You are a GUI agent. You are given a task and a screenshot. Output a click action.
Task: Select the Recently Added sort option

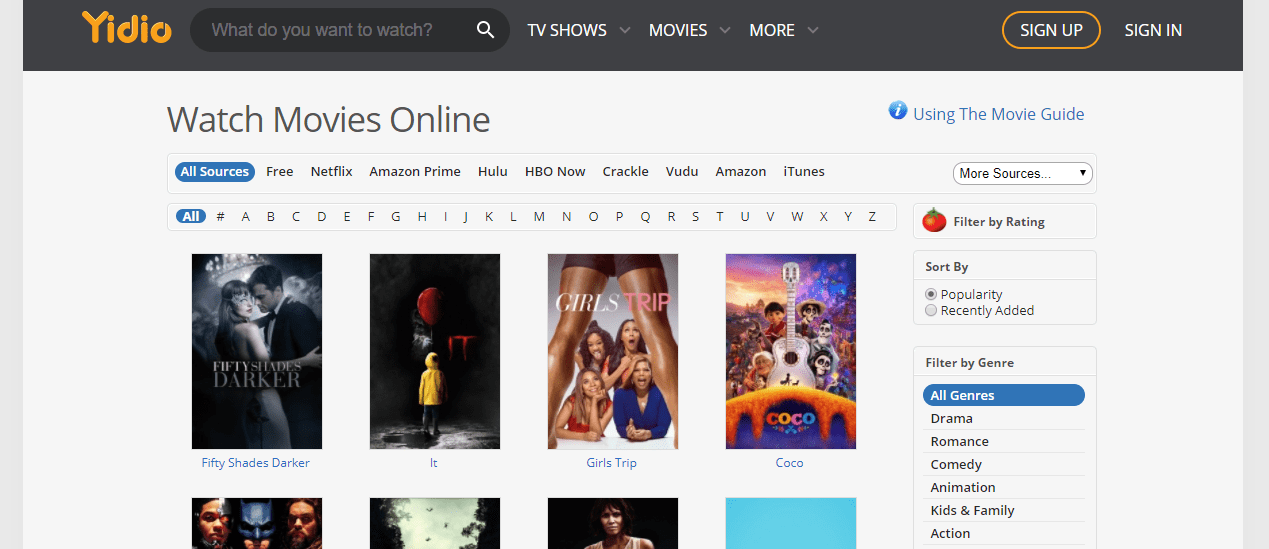tap(931, 310)
